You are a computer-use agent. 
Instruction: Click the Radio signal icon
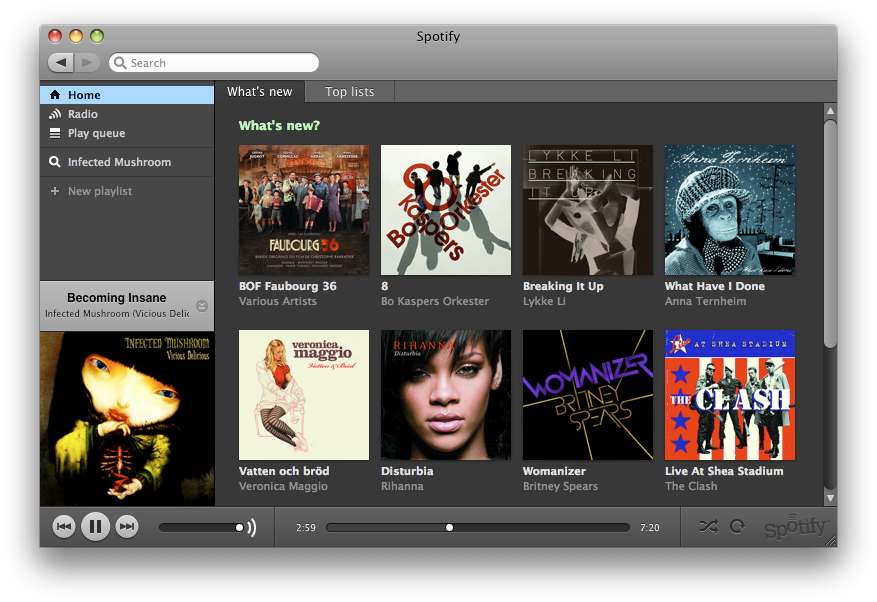pyautogui.click(x=55, y=114)
